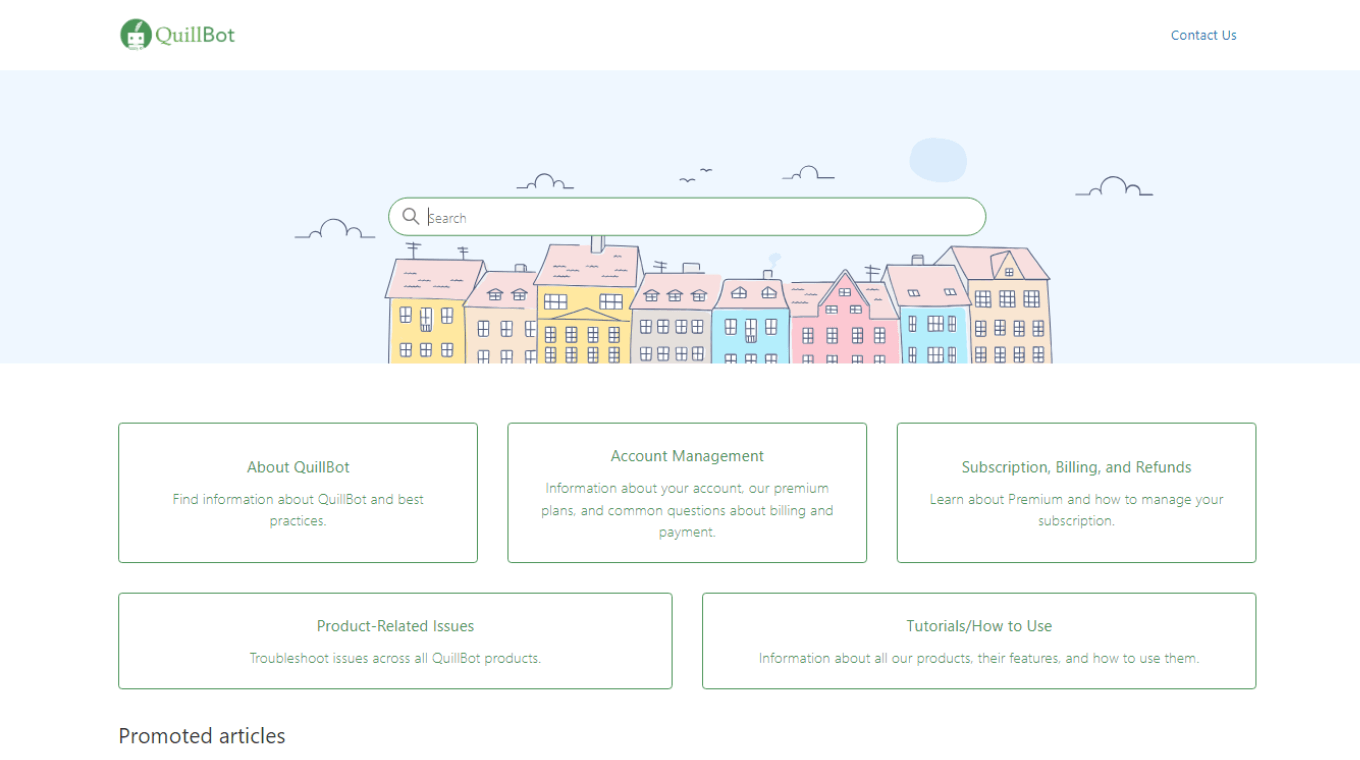
Task: Click 'Learn about Premium' description text
Action: [x=1076, y=510]
